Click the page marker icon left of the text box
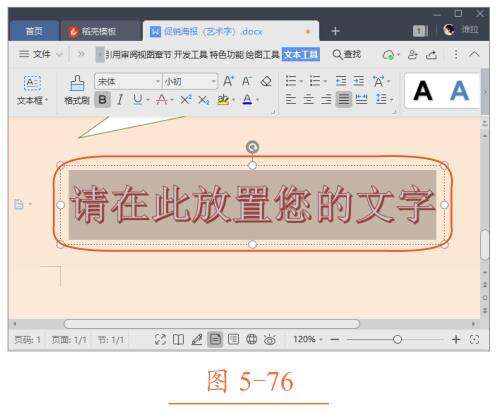This screenshot has height=411, width=498. [19, 204]
